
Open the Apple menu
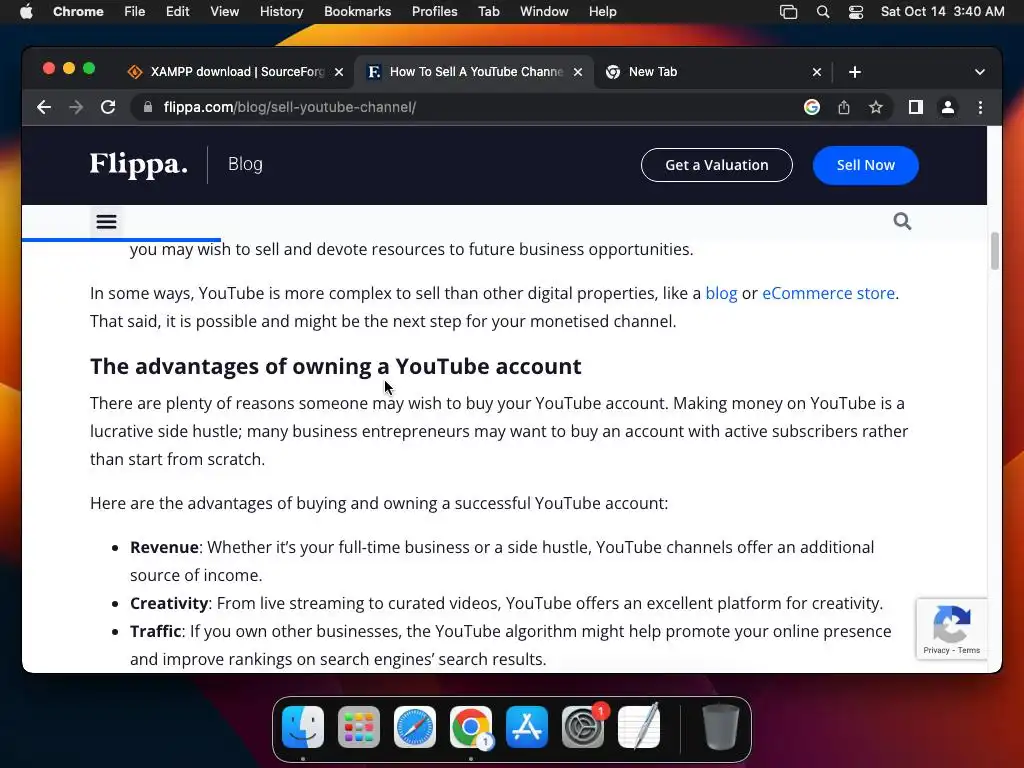point(26,12)
